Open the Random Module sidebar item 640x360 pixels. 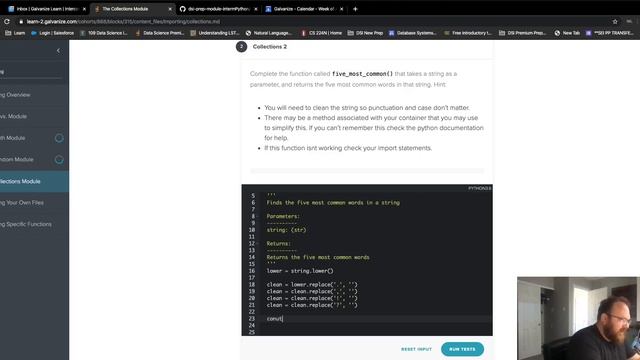point(33,160)
